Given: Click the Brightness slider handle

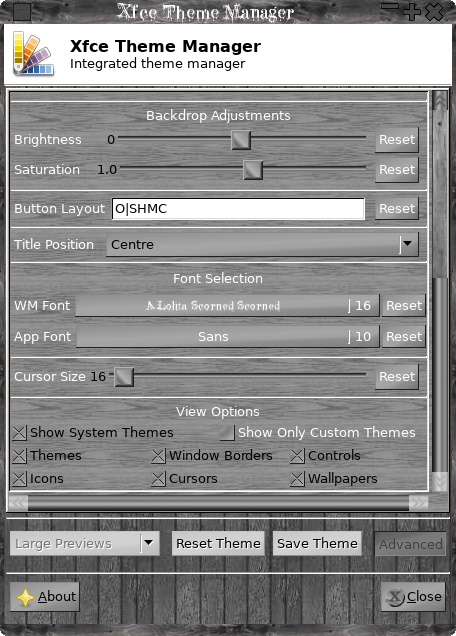Looking at the screenshot, I should click(x=241, y=140).
